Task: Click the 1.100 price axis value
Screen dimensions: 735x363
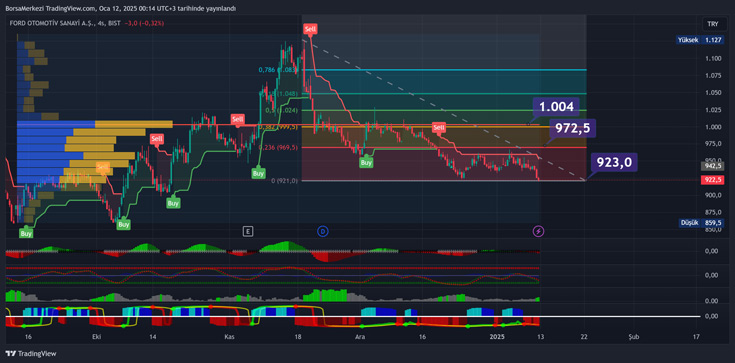Action: point(712,59)
